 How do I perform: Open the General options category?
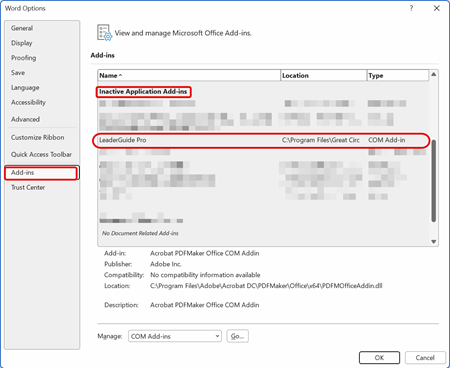click(22, 28)
